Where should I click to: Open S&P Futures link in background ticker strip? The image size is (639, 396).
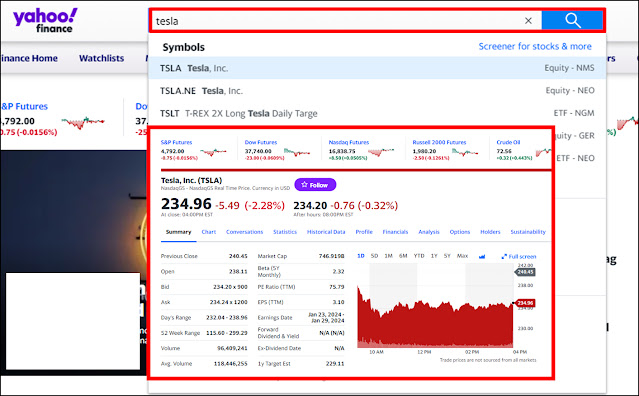pos(24,106)
